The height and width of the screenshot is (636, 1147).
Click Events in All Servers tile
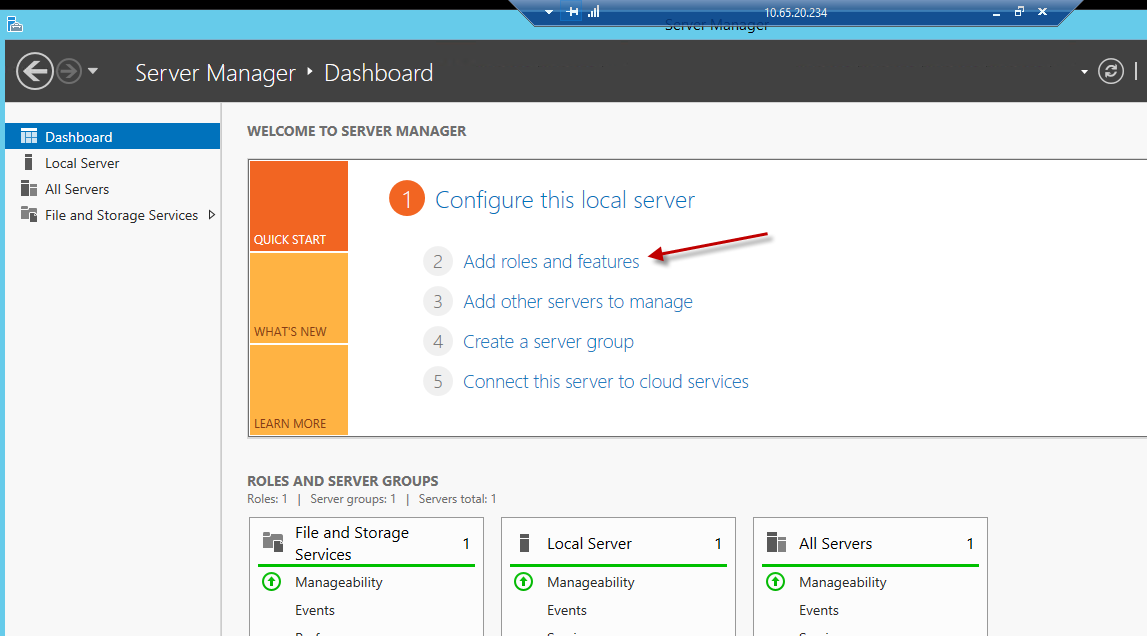819,610
